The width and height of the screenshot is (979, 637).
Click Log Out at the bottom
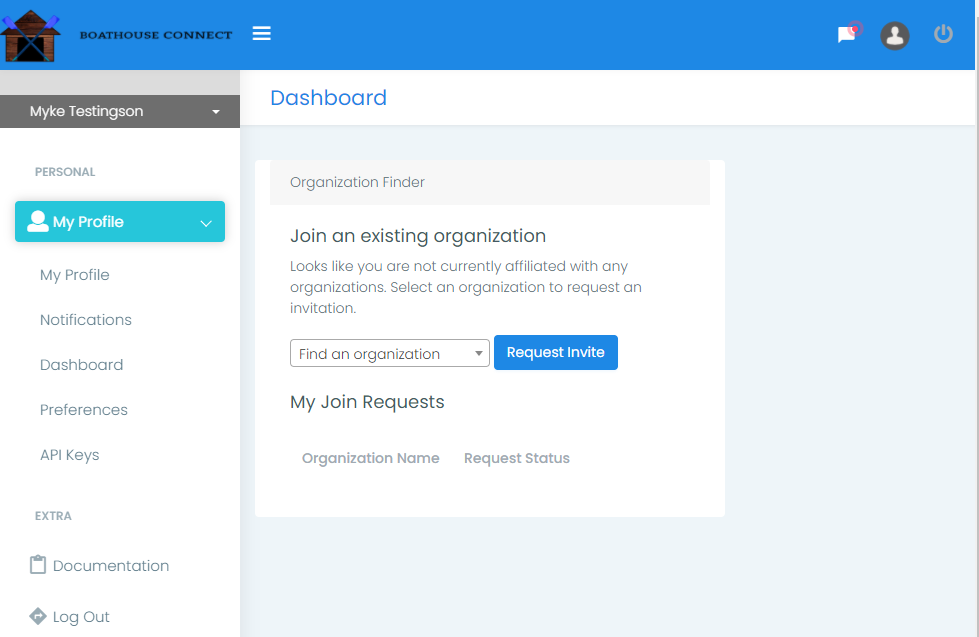pyautogui.click(x=79, y=616)
